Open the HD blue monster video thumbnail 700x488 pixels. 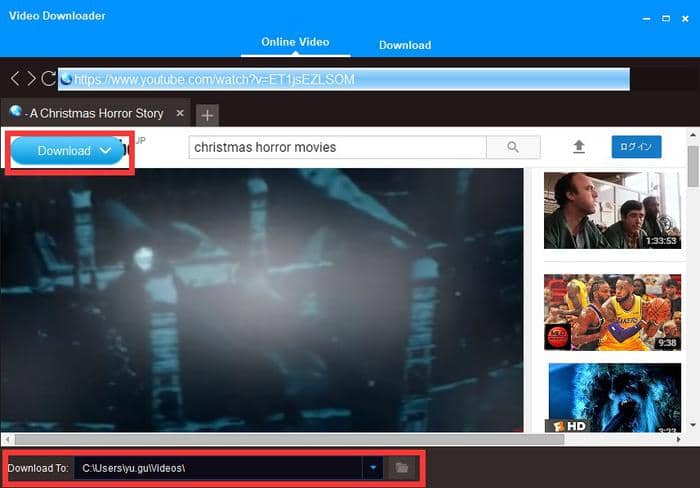[x=615, y=397]
